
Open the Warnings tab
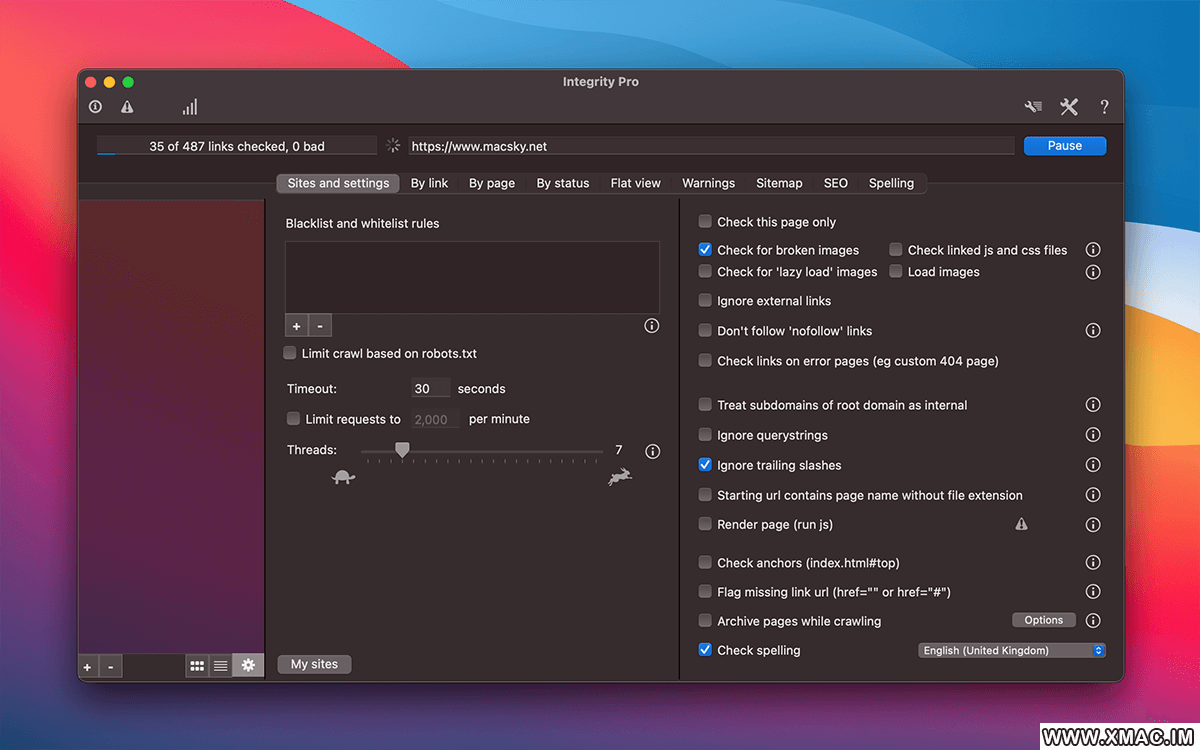click(708, 183)
